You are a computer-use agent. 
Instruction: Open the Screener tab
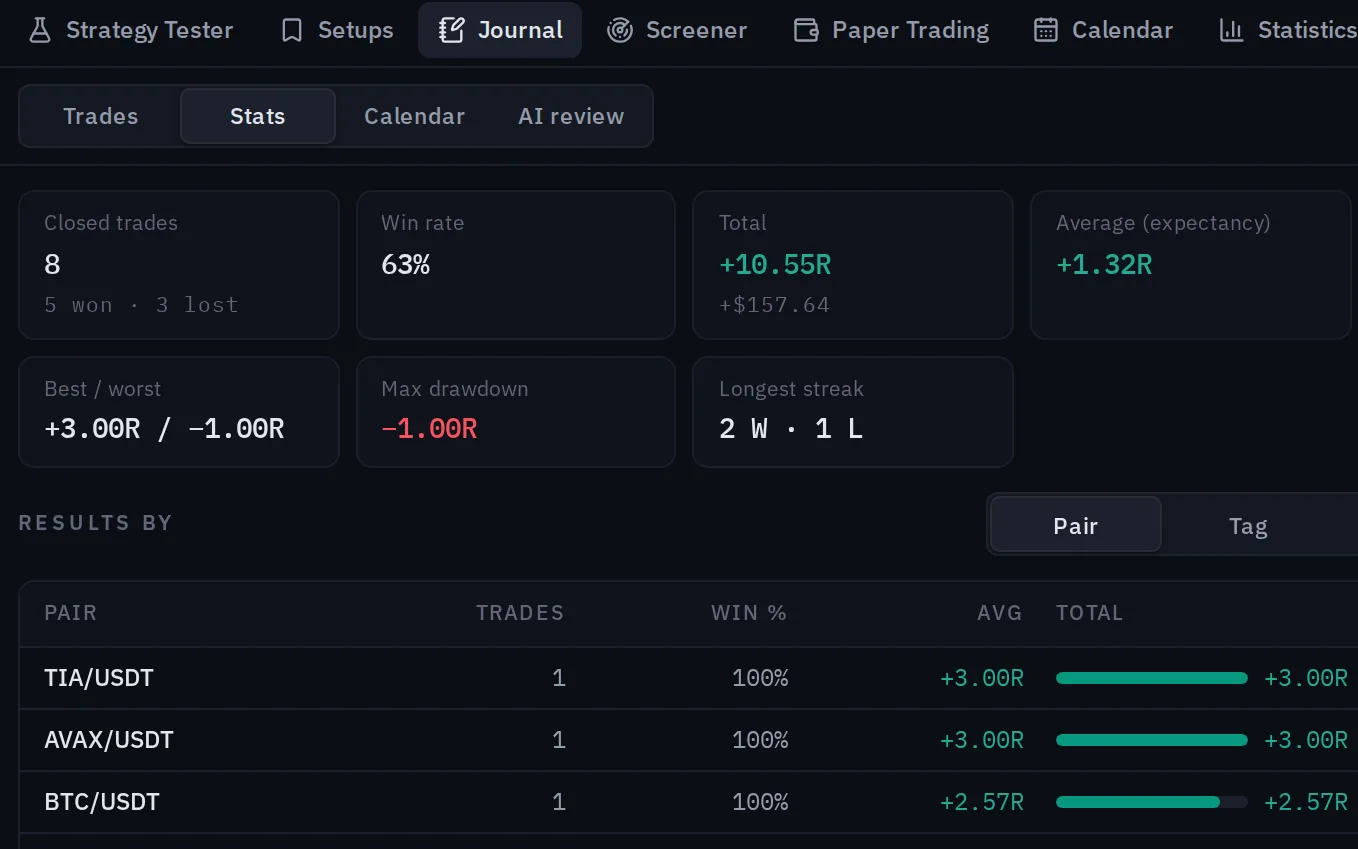coord(677,30)
